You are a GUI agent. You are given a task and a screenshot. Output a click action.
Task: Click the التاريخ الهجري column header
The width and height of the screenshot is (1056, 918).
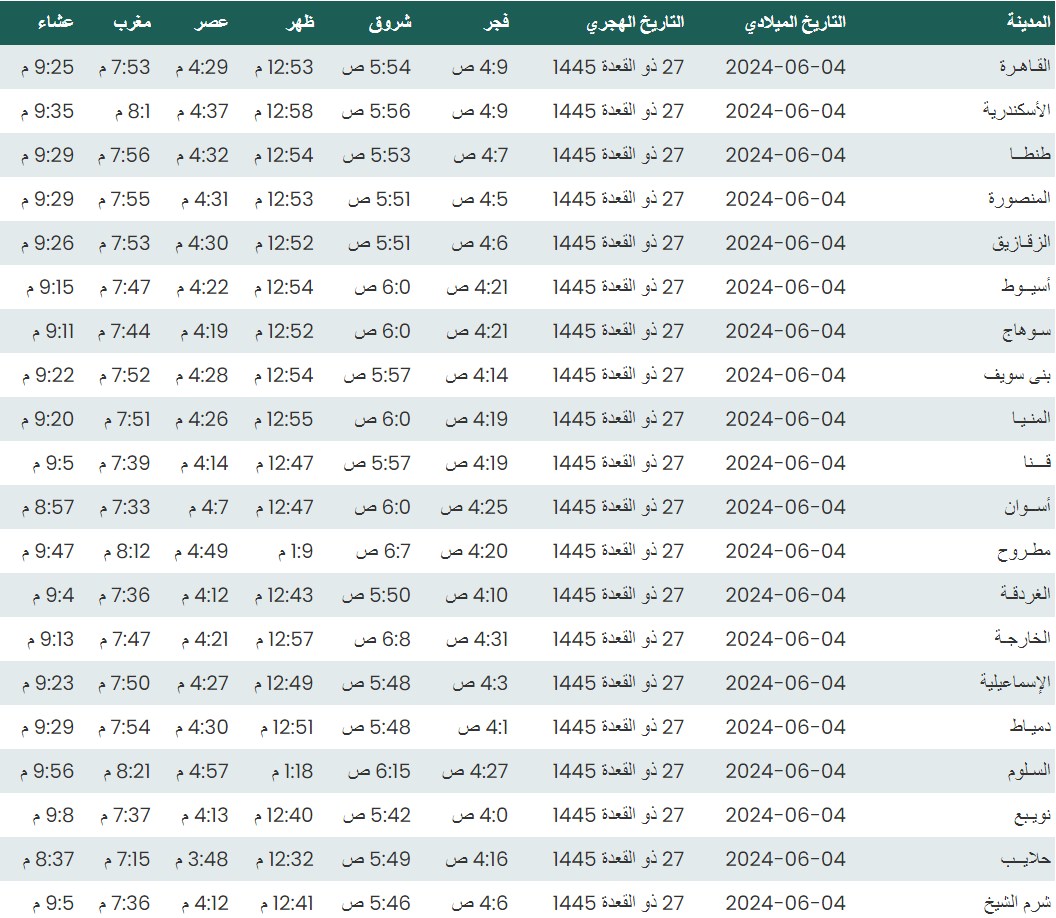coord(635,23)
